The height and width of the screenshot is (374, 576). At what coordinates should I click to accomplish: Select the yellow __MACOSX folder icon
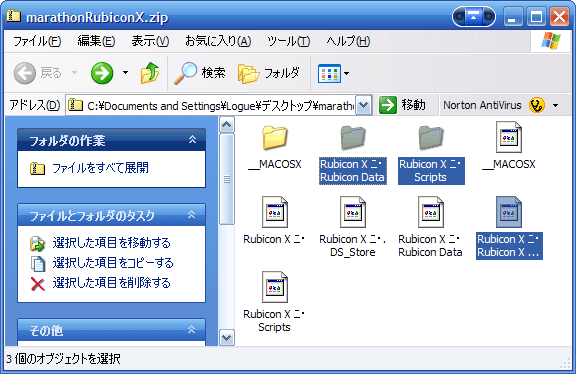tap(274, 137)
